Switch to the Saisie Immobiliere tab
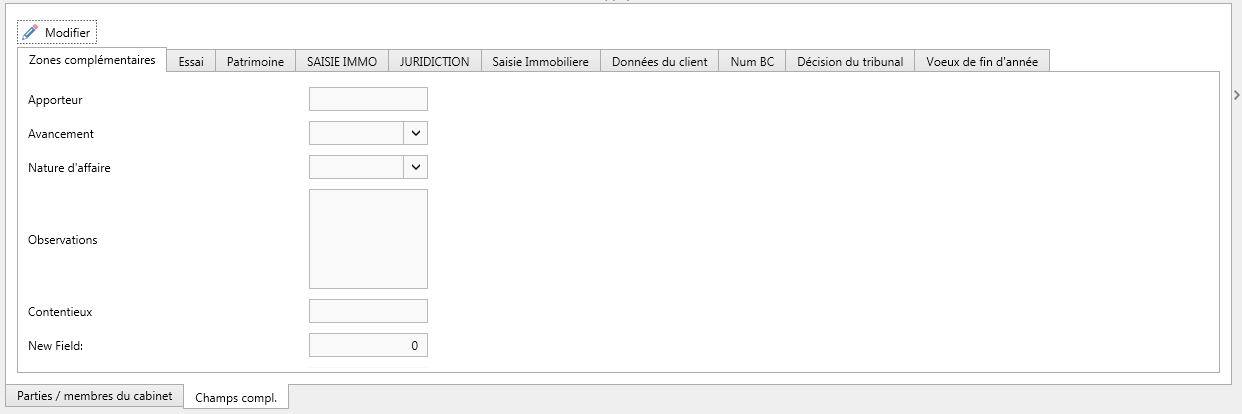This screenshot has height=414, width=1242. click(540, 61)
